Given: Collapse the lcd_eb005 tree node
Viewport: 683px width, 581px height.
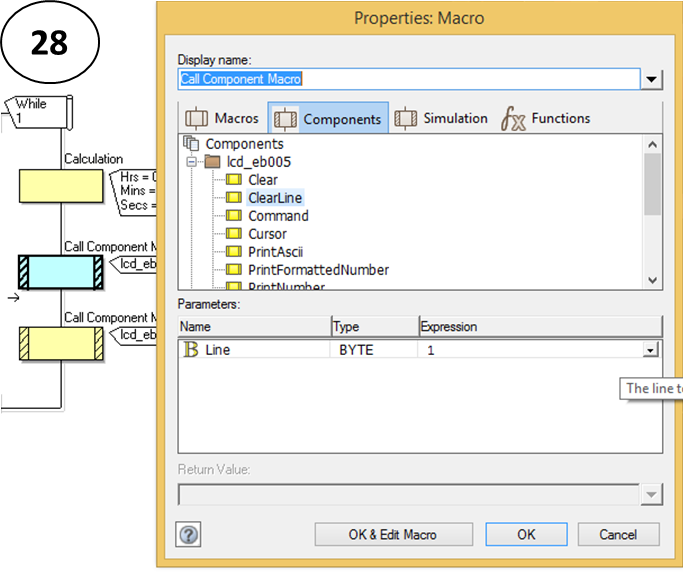Looking at the screenshot, I should 191,162.
